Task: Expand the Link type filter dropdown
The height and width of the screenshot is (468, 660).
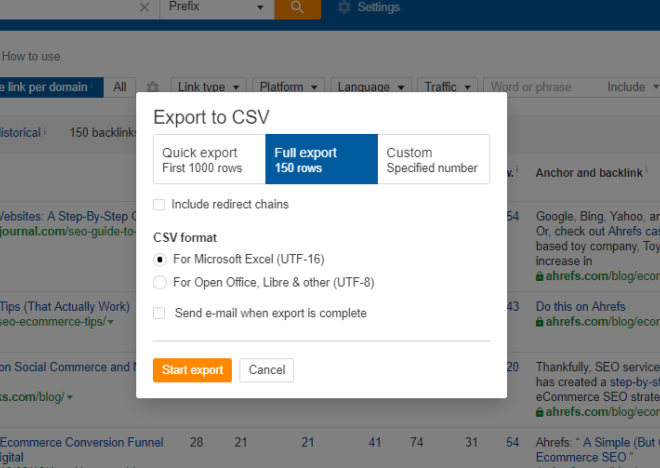Action: click(208, 87)
